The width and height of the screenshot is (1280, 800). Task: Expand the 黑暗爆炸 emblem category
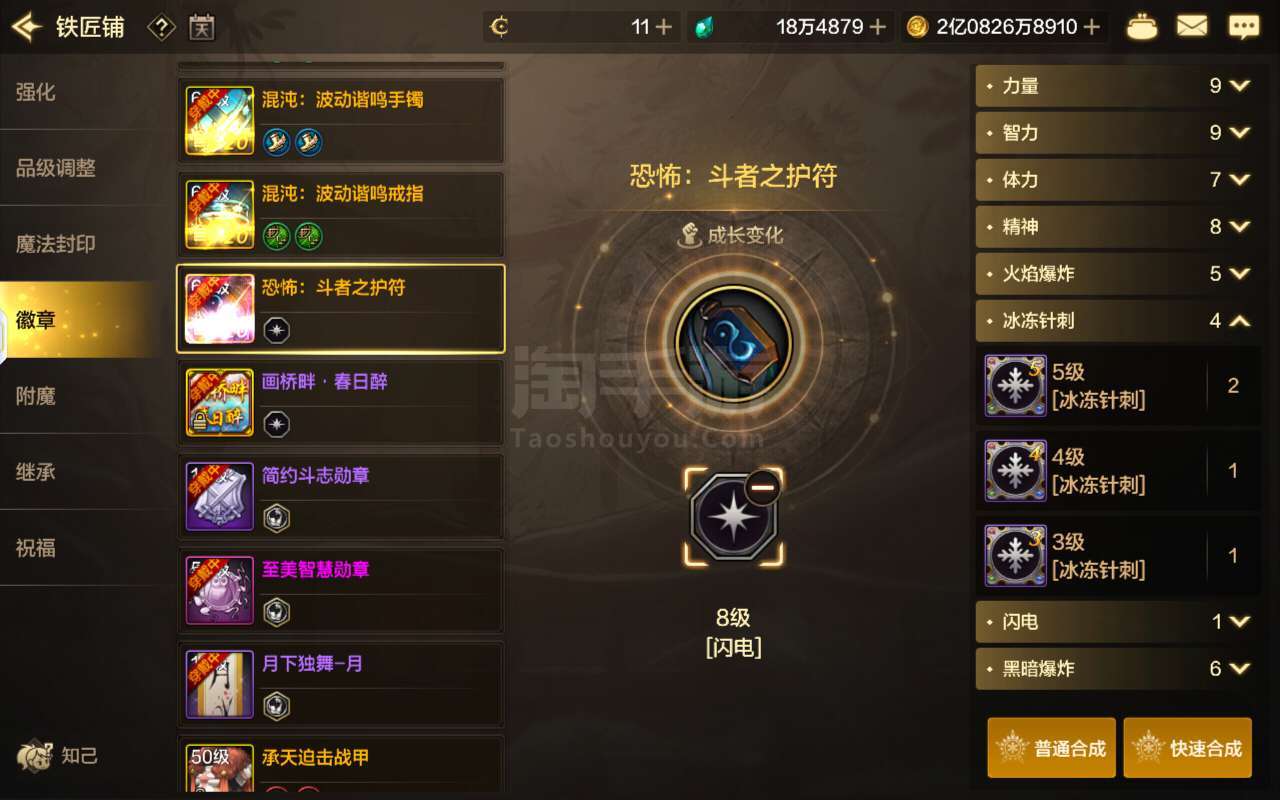tap(1117, 669)
